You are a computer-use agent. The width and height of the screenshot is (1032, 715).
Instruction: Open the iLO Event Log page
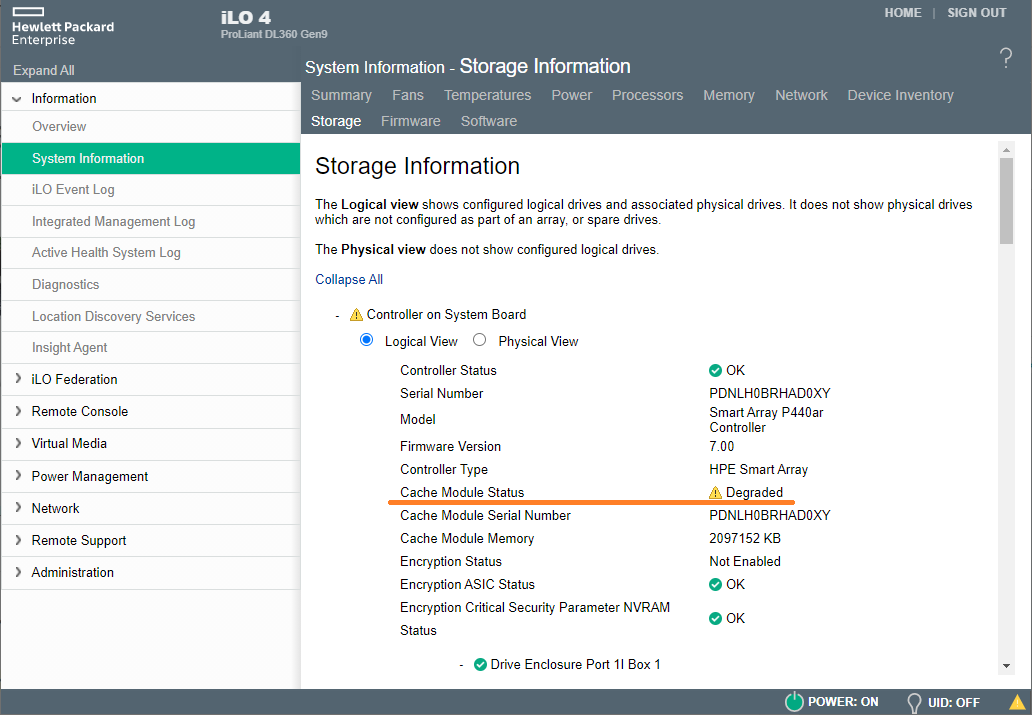tap(73, 190)
